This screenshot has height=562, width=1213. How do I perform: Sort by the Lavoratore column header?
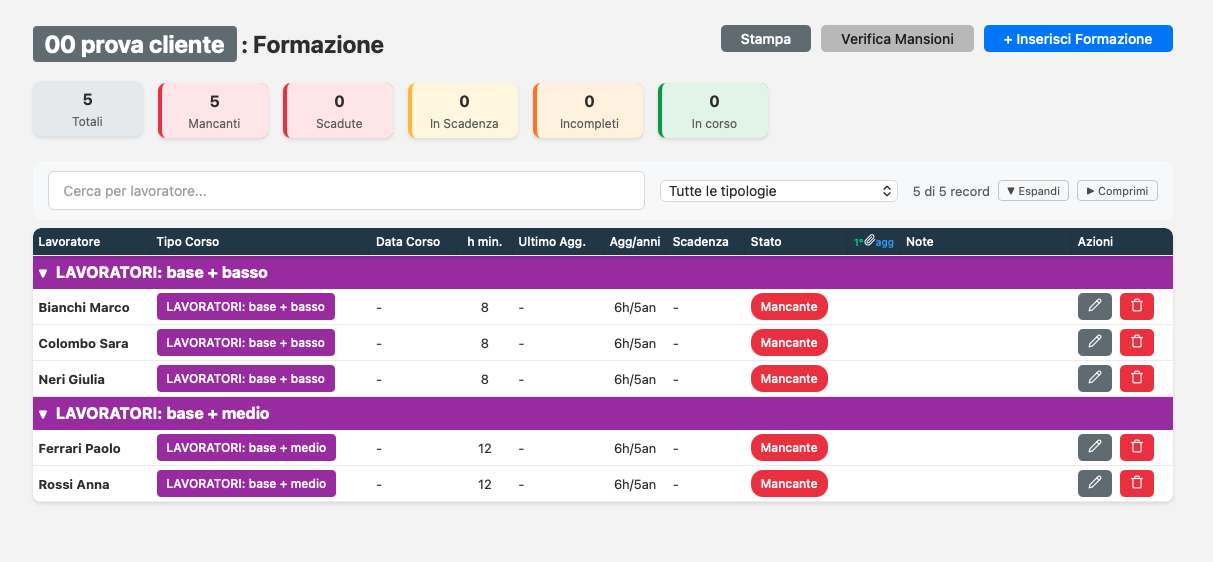click(69, 242)
